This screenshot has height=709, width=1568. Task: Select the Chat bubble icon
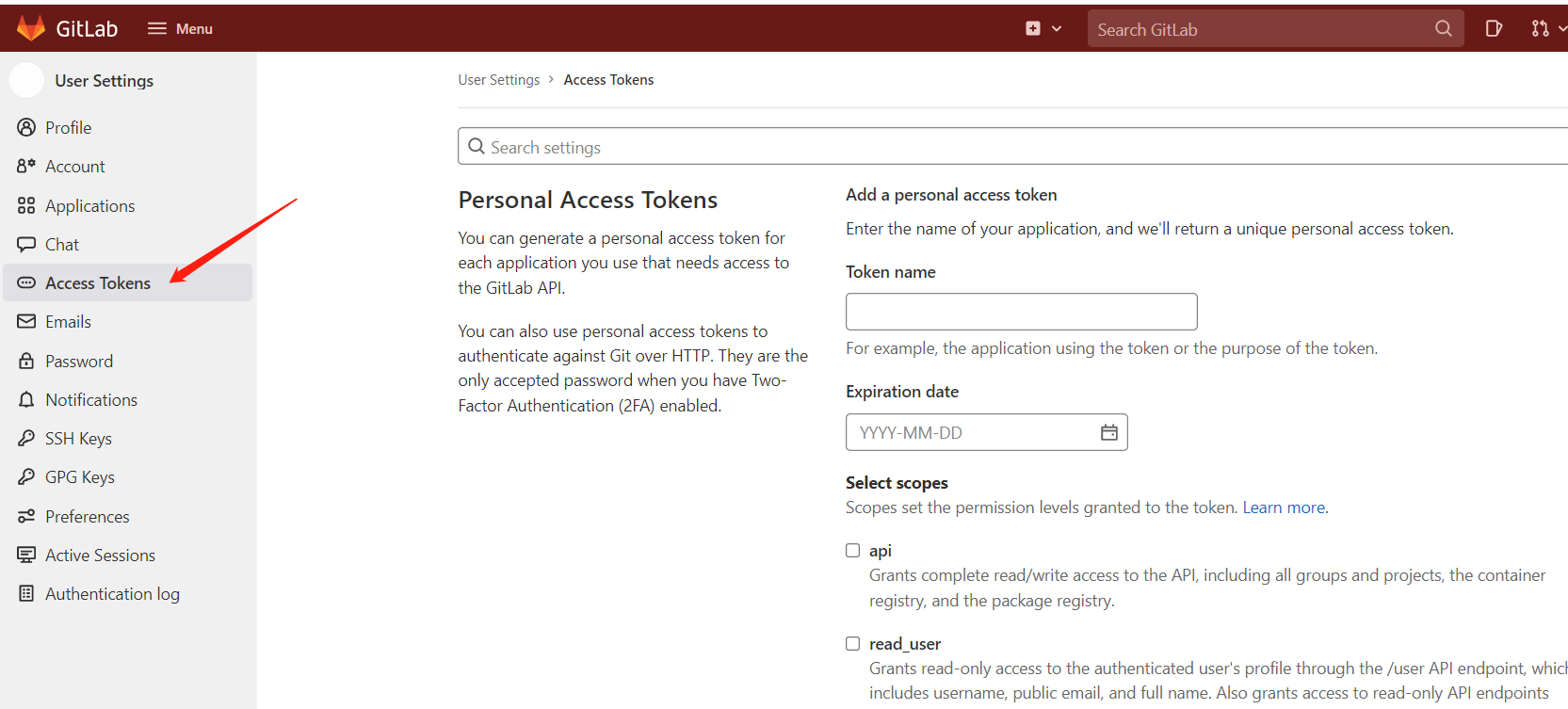click(x=26, y=245)
